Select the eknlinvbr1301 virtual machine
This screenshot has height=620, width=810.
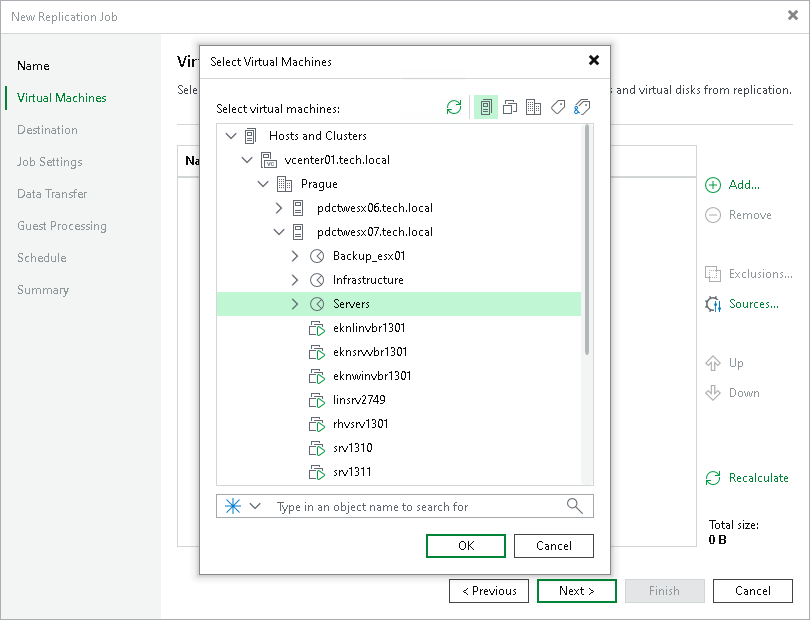click(371, 328)
